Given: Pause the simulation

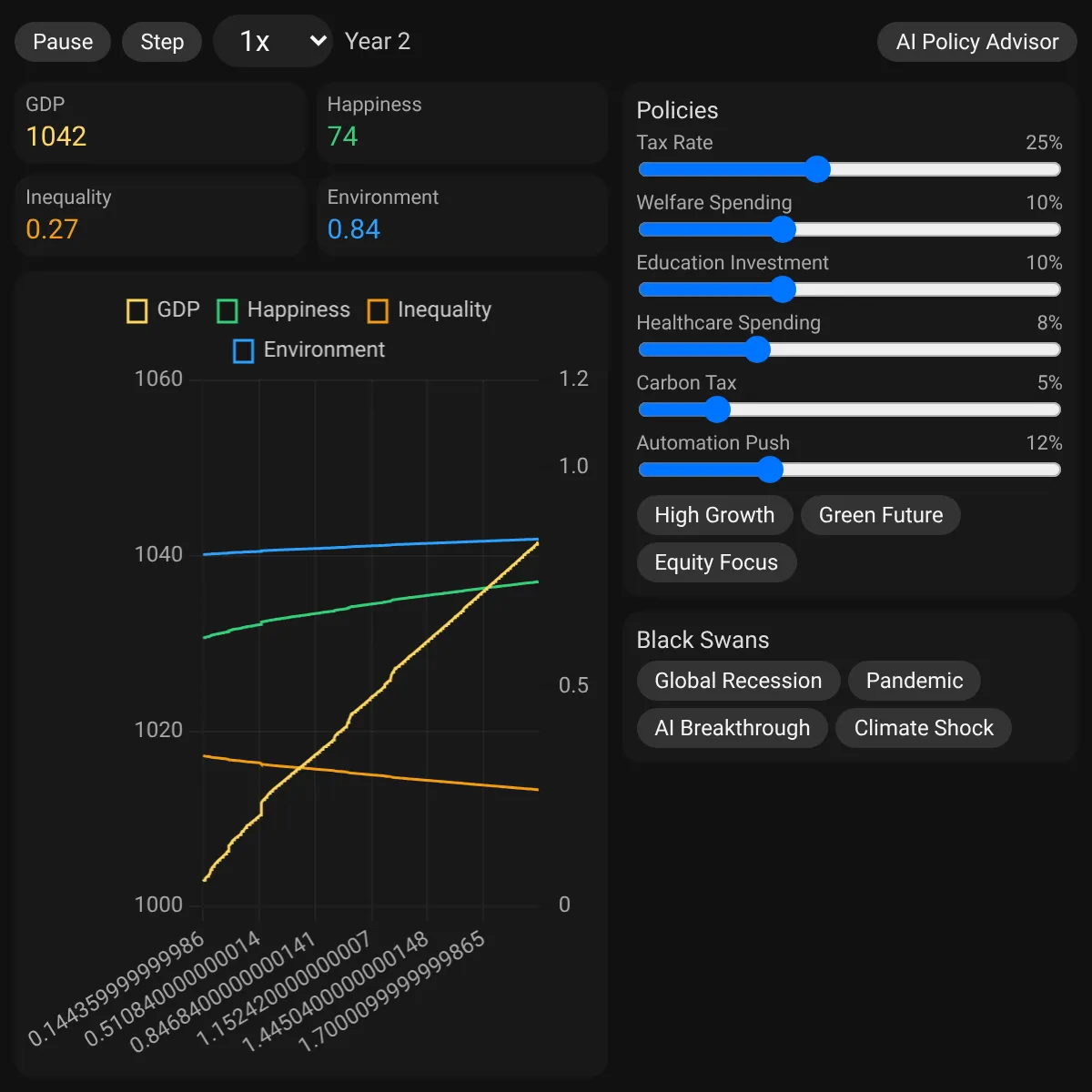Looking at the screenshot, I should [x=63, y=42].
